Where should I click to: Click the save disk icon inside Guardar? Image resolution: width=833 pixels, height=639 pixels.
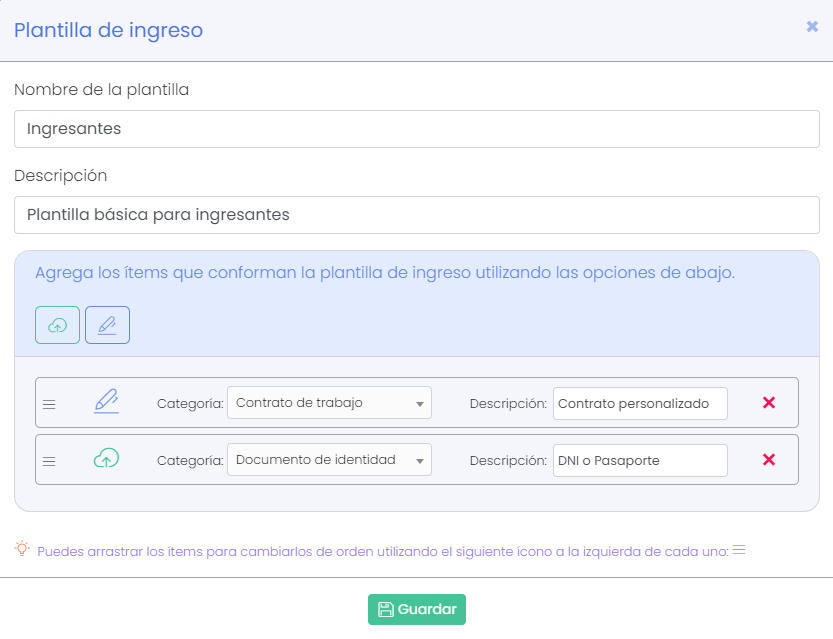point(388,608)
